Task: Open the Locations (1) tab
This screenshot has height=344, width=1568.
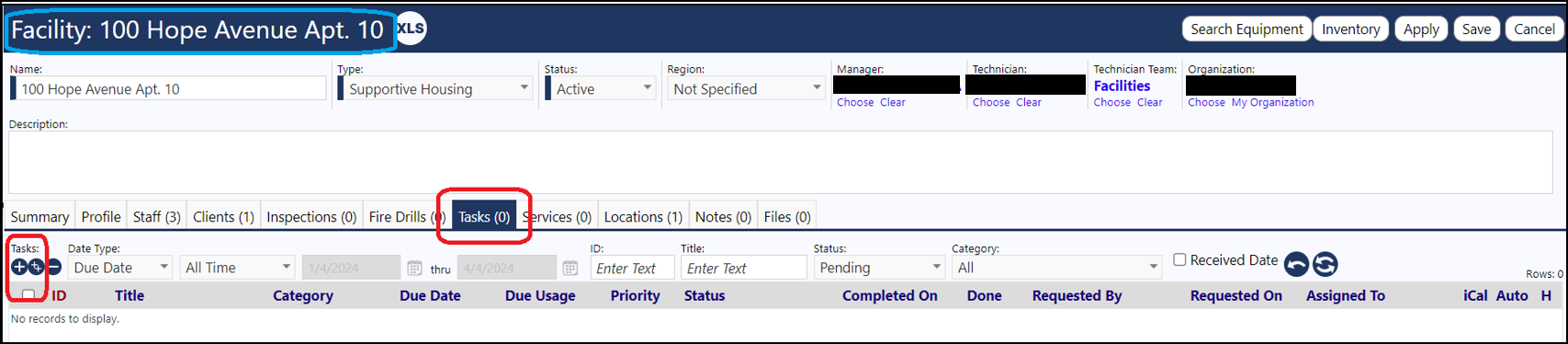Action: (x=643, y=217)
